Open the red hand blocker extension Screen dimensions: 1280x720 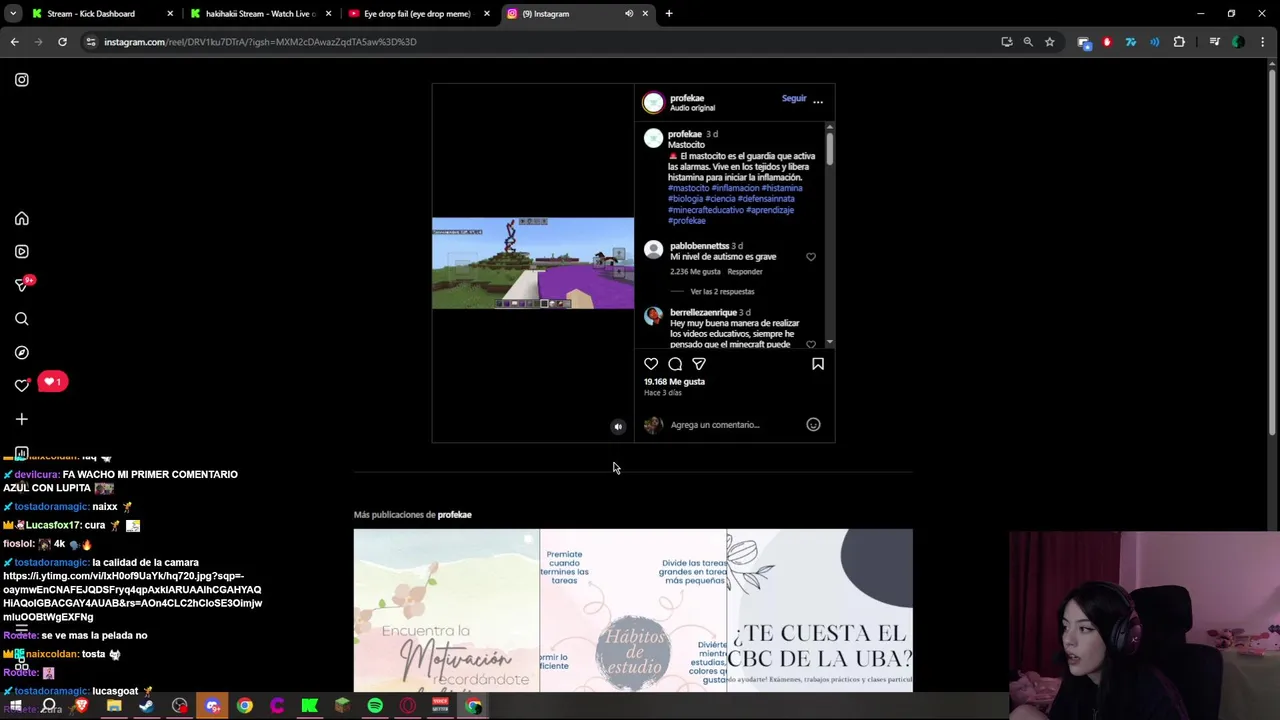pyautogui.click(x=1107, y=42)
